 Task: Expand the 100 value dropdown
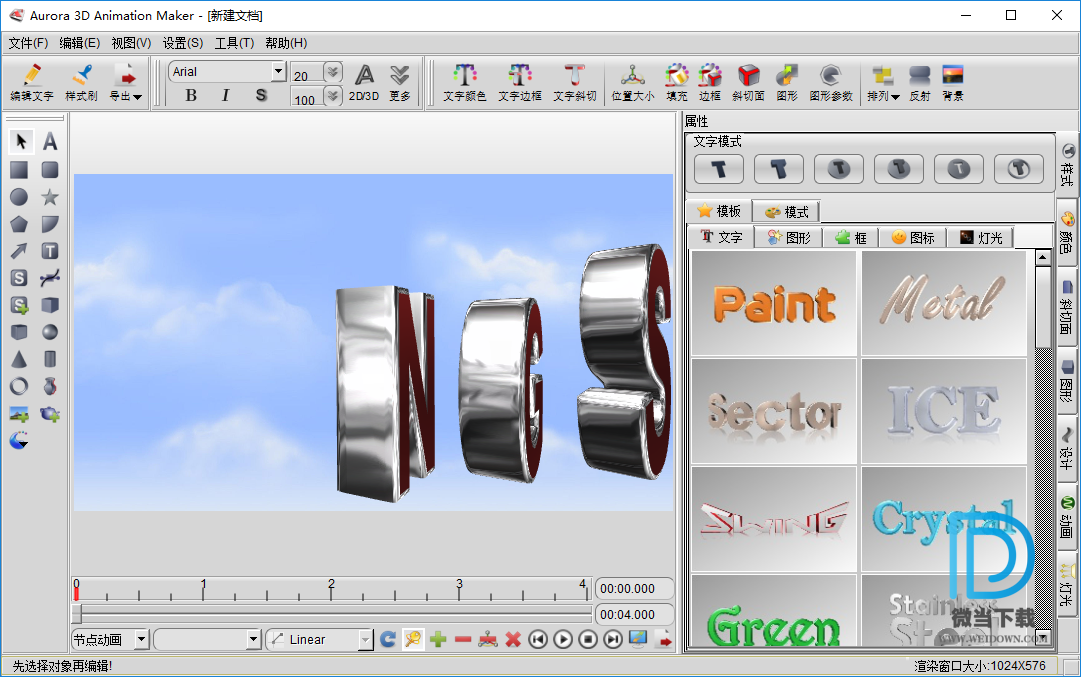(x=332, y=96)
